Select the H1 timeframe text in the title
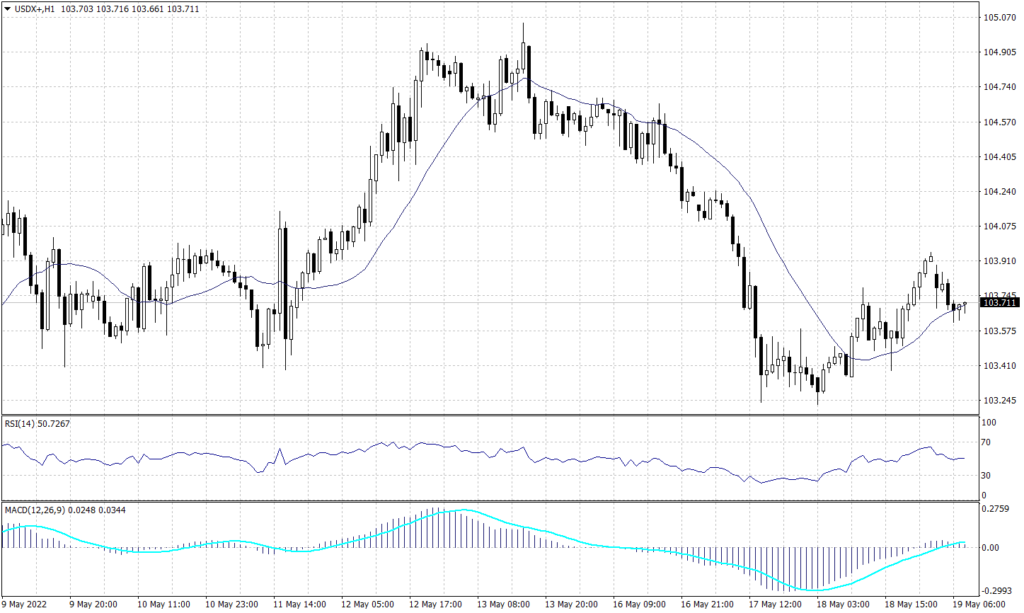 [59, 7]
